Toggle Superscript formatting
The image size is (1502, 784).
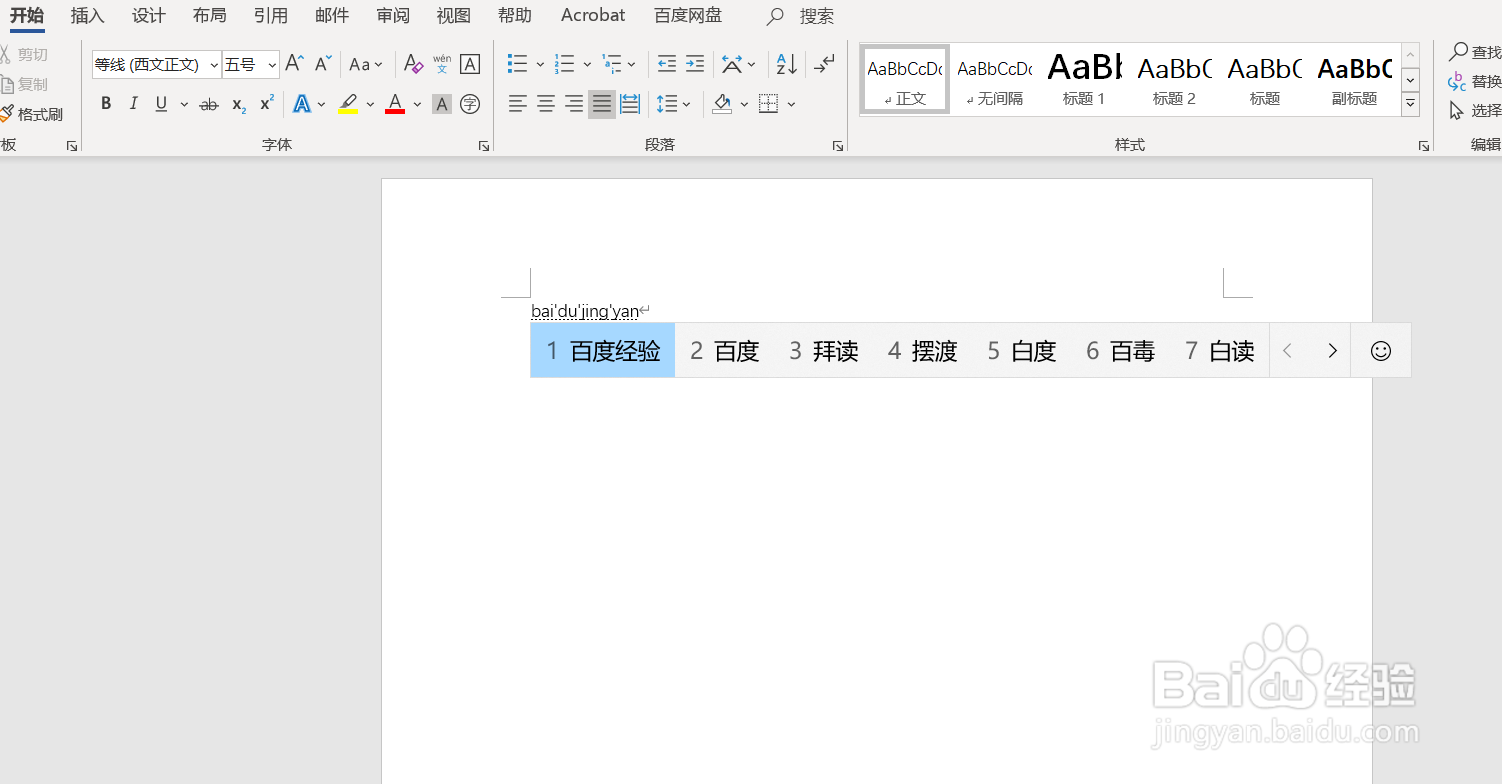[x=267, y=104]
